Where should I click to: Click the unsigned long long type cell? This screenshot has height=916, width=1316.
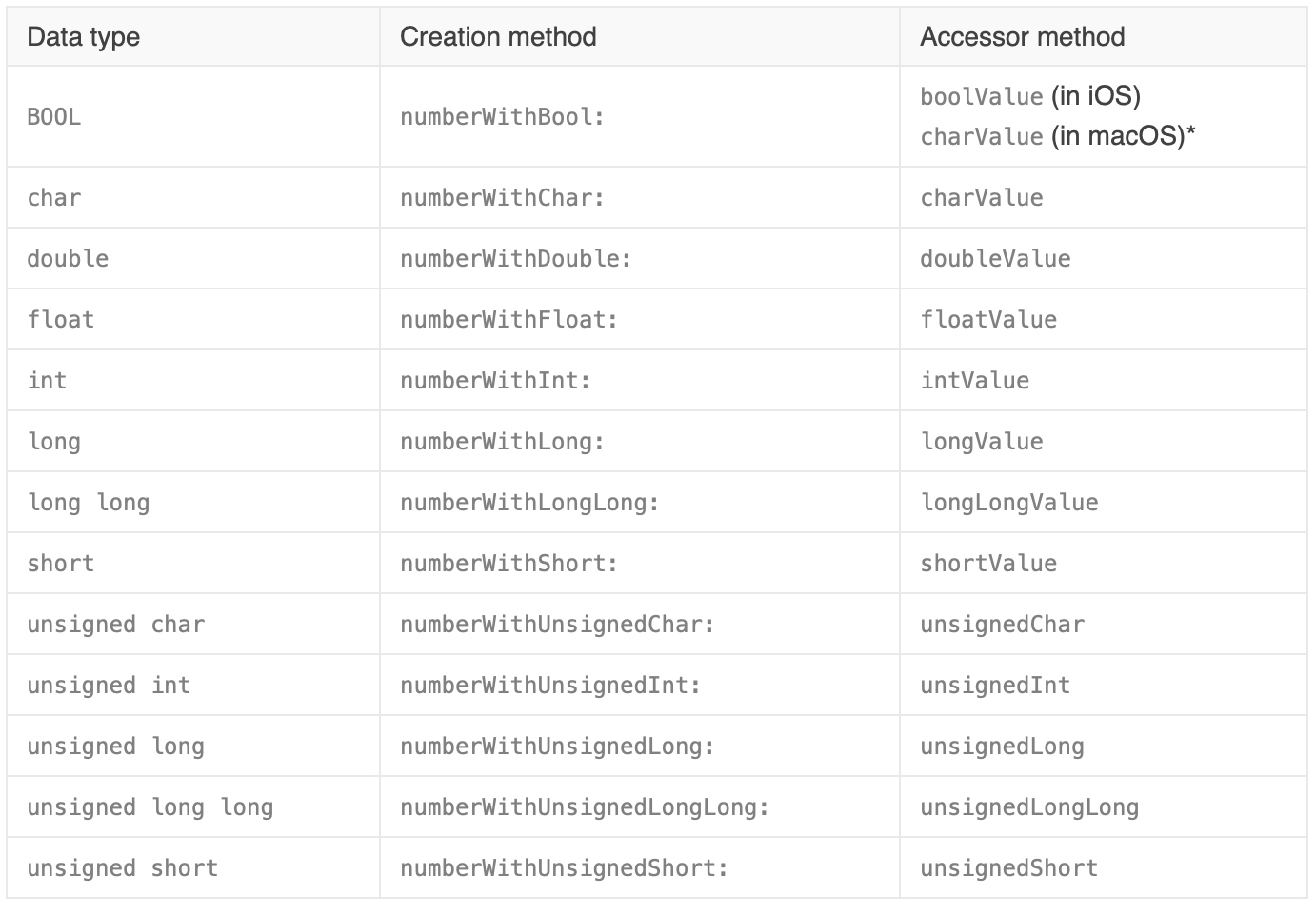click(x=150, y=807)
